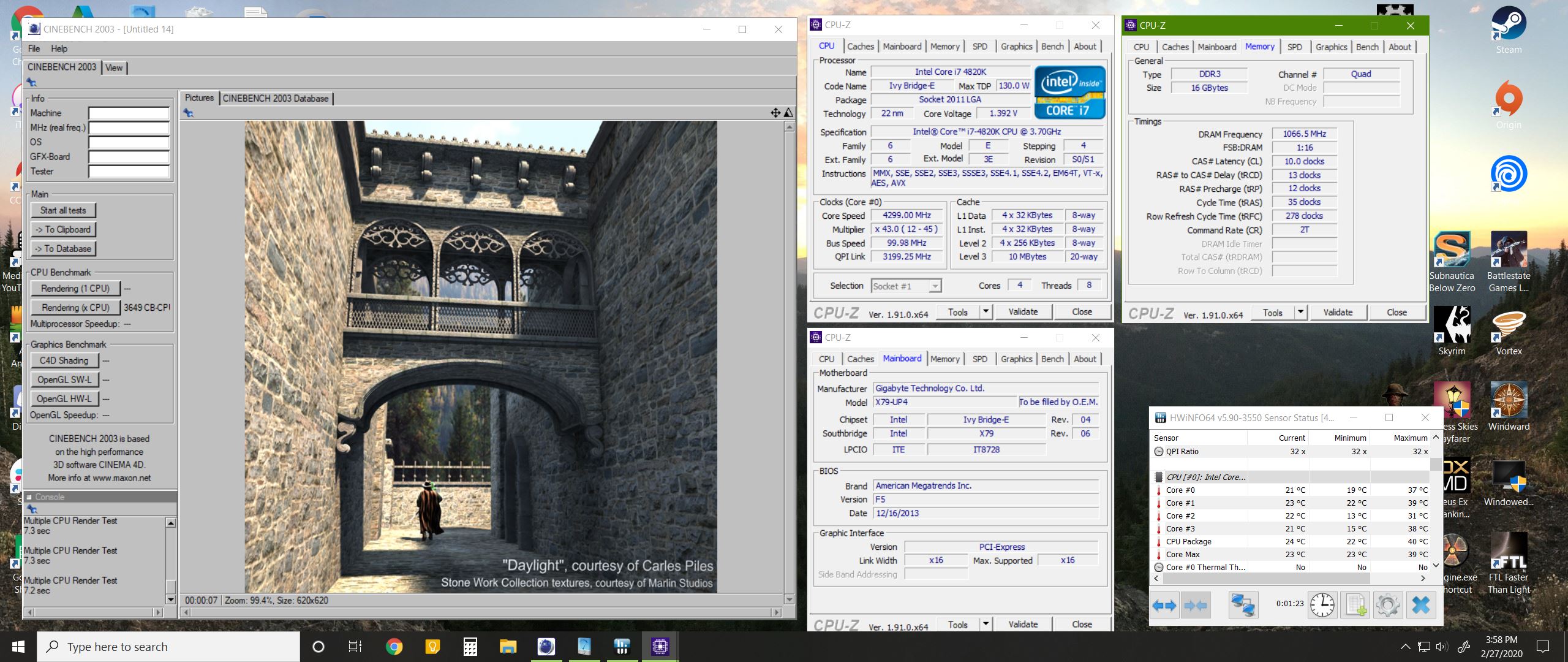Viewport: 1568px width, 662px height.
Task: Reset HWiNFO clock timer icon
Action: tap(1322, 606)
